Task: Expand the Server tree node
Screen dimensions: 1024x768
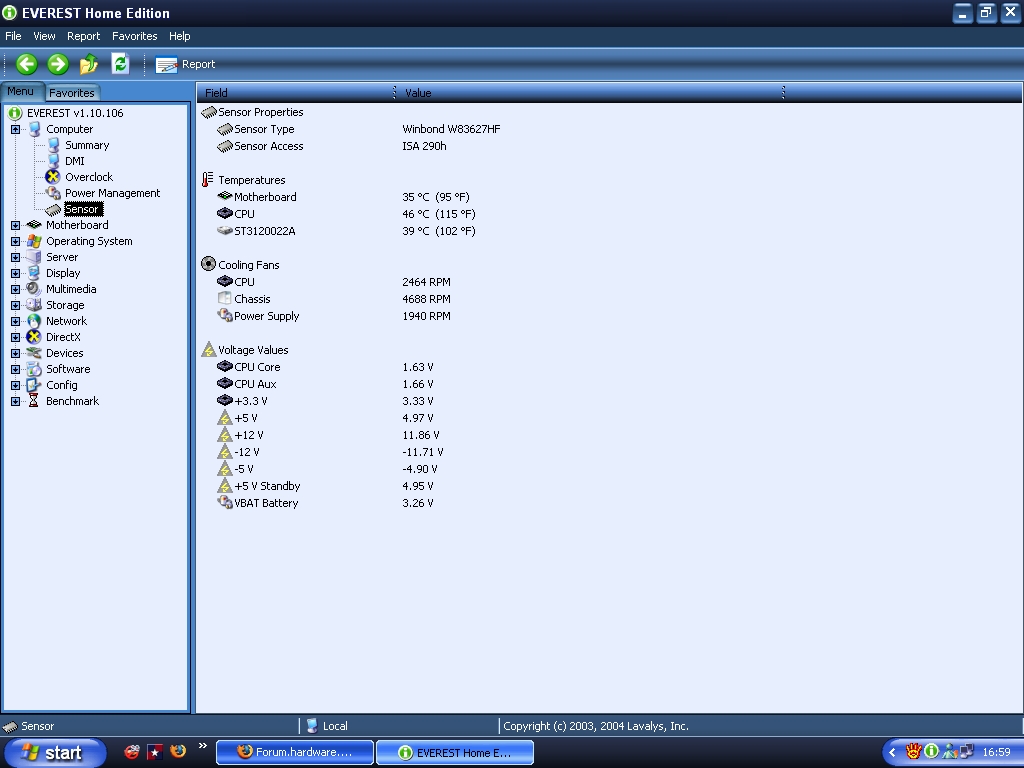Action: tap(15, 257)
